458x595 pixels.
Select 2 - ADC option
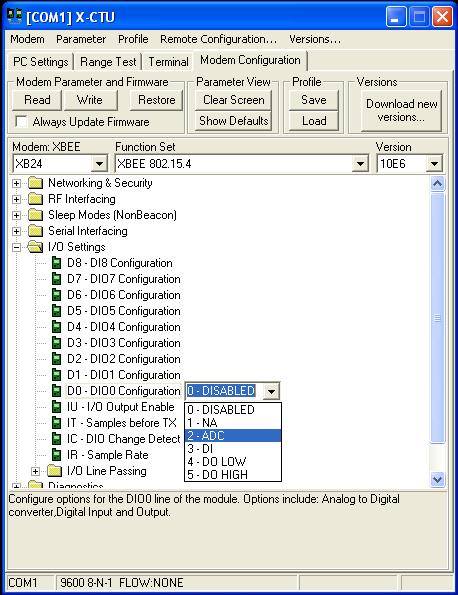[233, 436]
